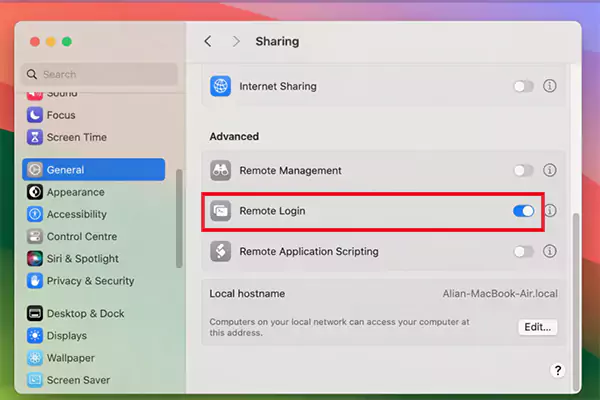Click the Screen Saver icon
The height and width of the screenshot is (400, 600).
(35, 380)
